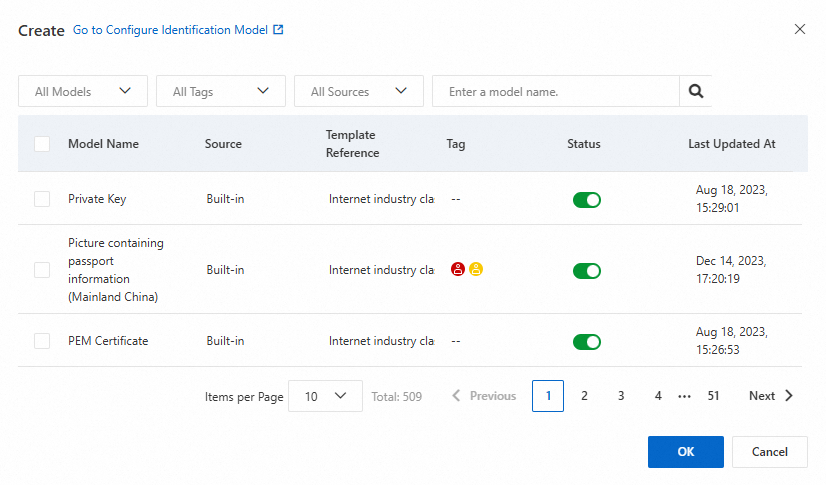Close the Create dialog with X
Viewport: 826px width, 485px height.
click(x=799, y=29)
